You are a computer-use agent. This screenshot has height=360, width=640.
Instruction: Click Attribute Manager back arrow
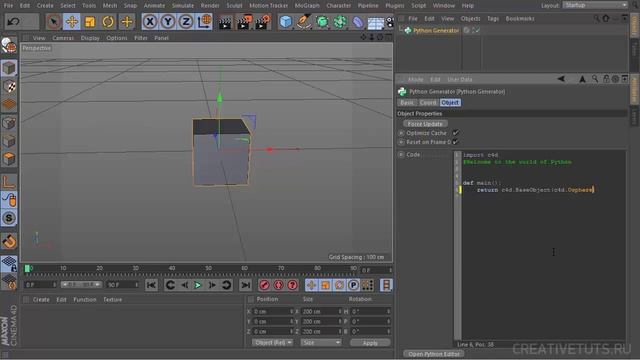[x=561, y=79]
